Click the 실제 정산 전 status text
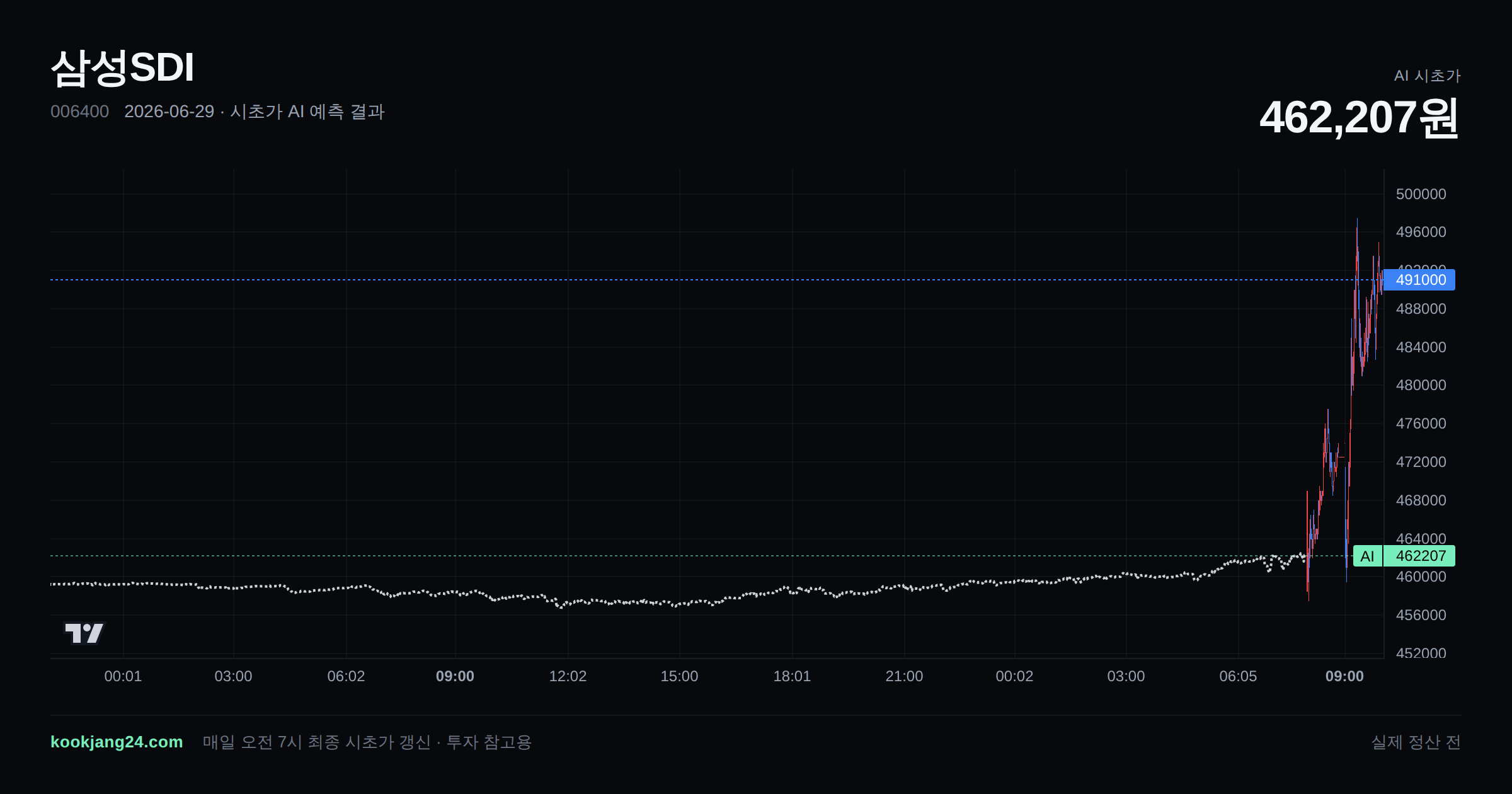The width and height of the screenshot is (1512, 794). [x=1416, y=742]
